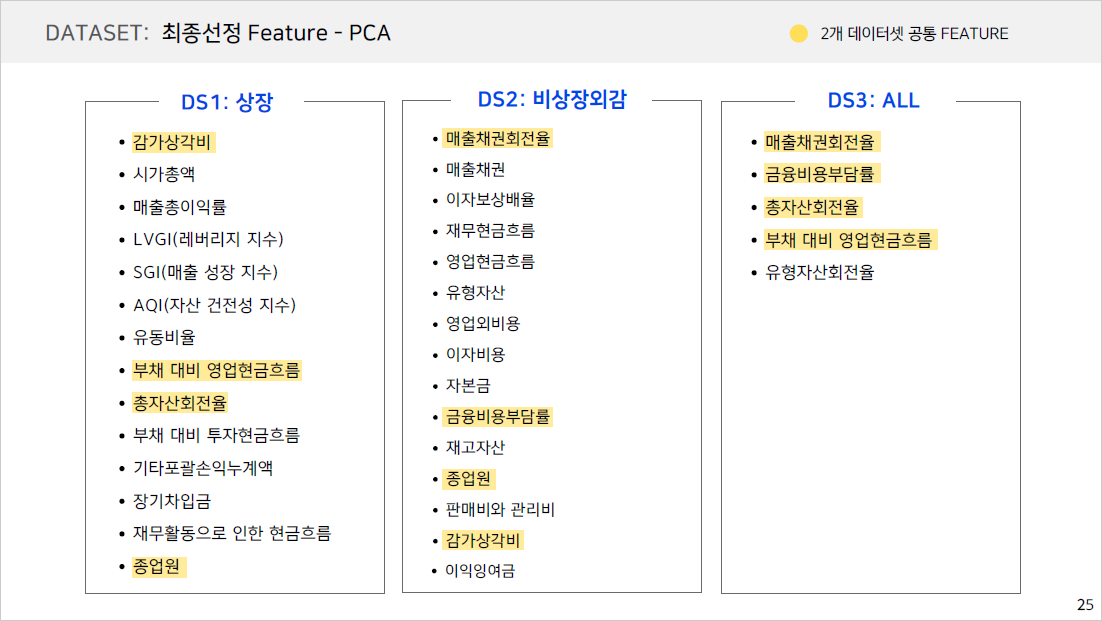Select the 'DS3: ALL' heading
This screenshot has height=621, width=1102.
(x=873, y=101)
